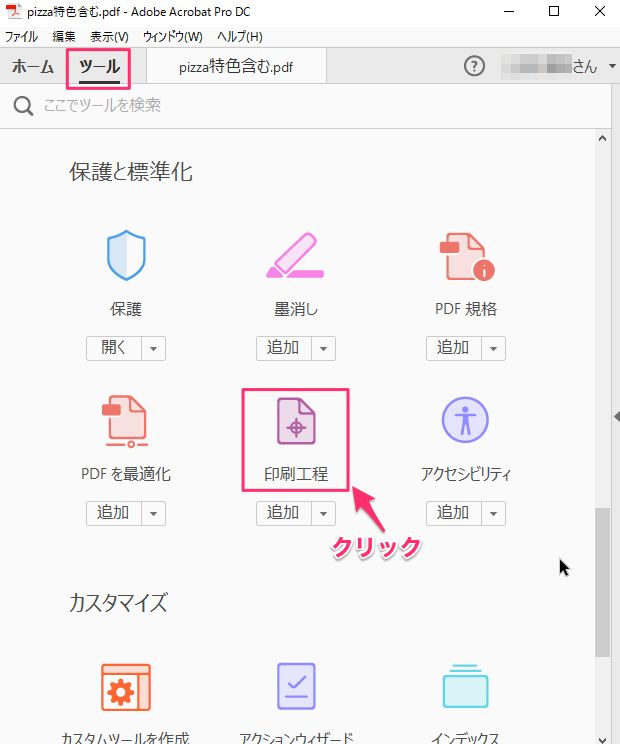620x744 pixels.
Task: Click the scrollbar up arrow
Action: (x=602, y=138)
